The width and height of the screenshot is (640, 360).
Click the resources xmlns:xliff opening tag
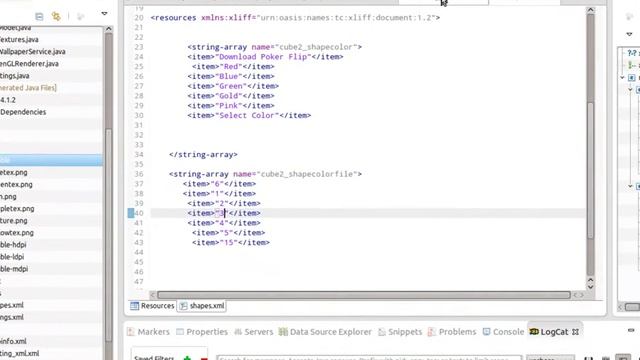pyautogui.click(x=295, y=18)
